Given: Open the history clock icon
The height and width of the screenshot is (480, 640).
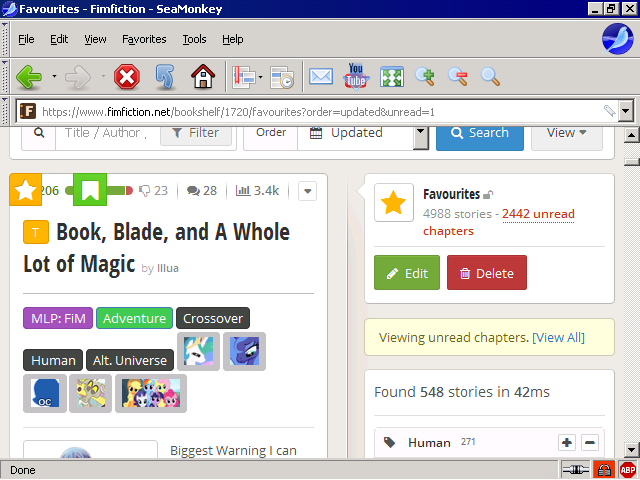Looking at the screenshot, I should (x=282, y=77).
